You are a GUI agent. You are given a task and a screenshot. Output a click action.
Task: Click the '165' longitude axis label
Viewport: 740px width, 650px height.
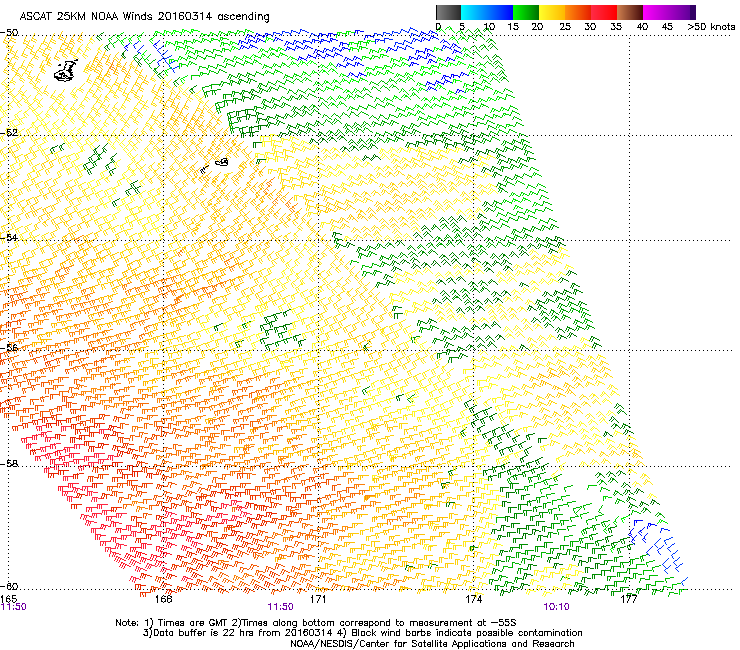8,599
